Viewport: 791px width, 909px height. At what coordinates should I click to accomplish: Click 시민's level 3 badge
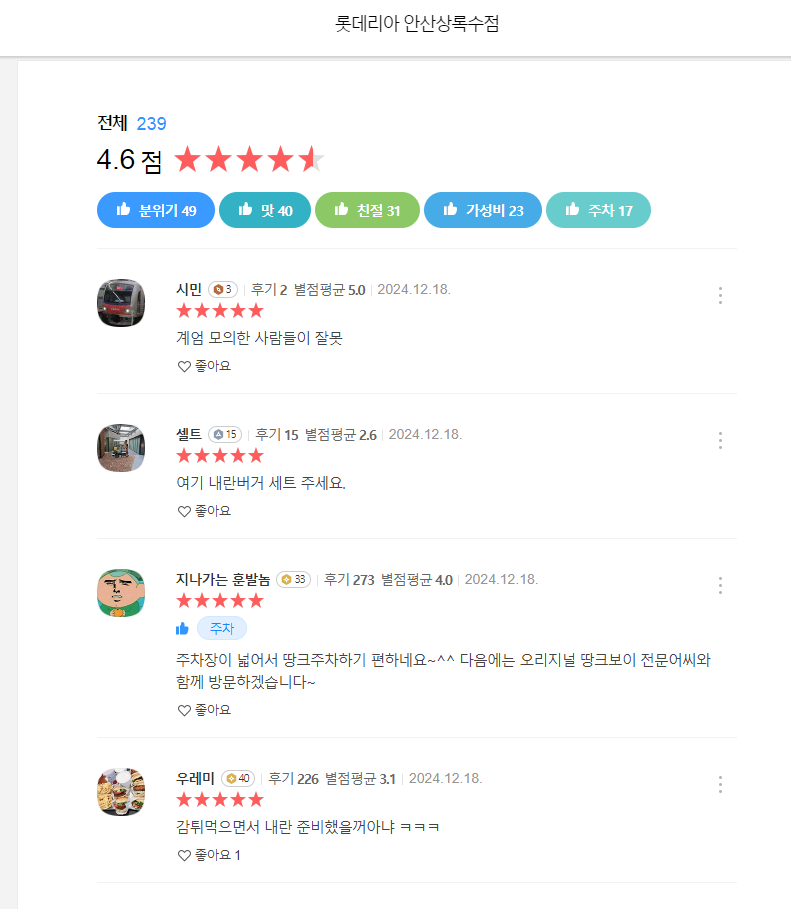coord(222,290)
